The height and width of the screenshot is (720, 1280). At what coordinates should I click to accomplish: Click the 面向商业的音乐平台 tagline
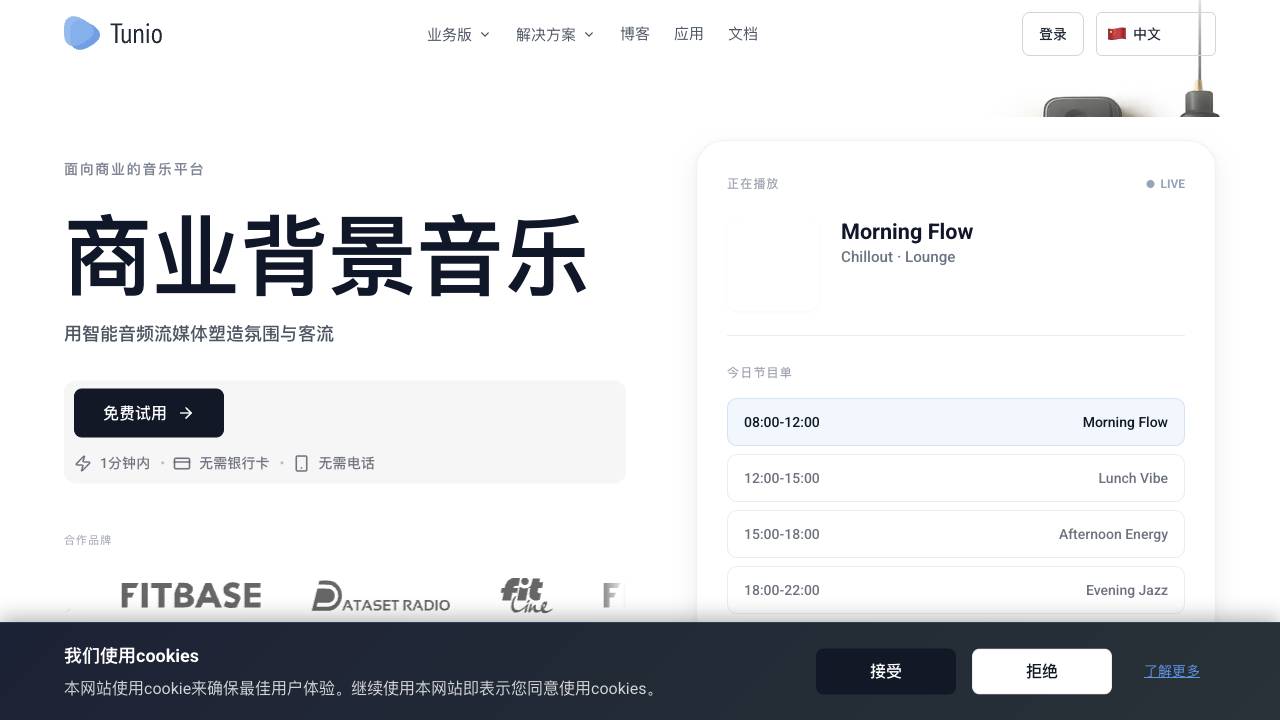click(134, 170)
